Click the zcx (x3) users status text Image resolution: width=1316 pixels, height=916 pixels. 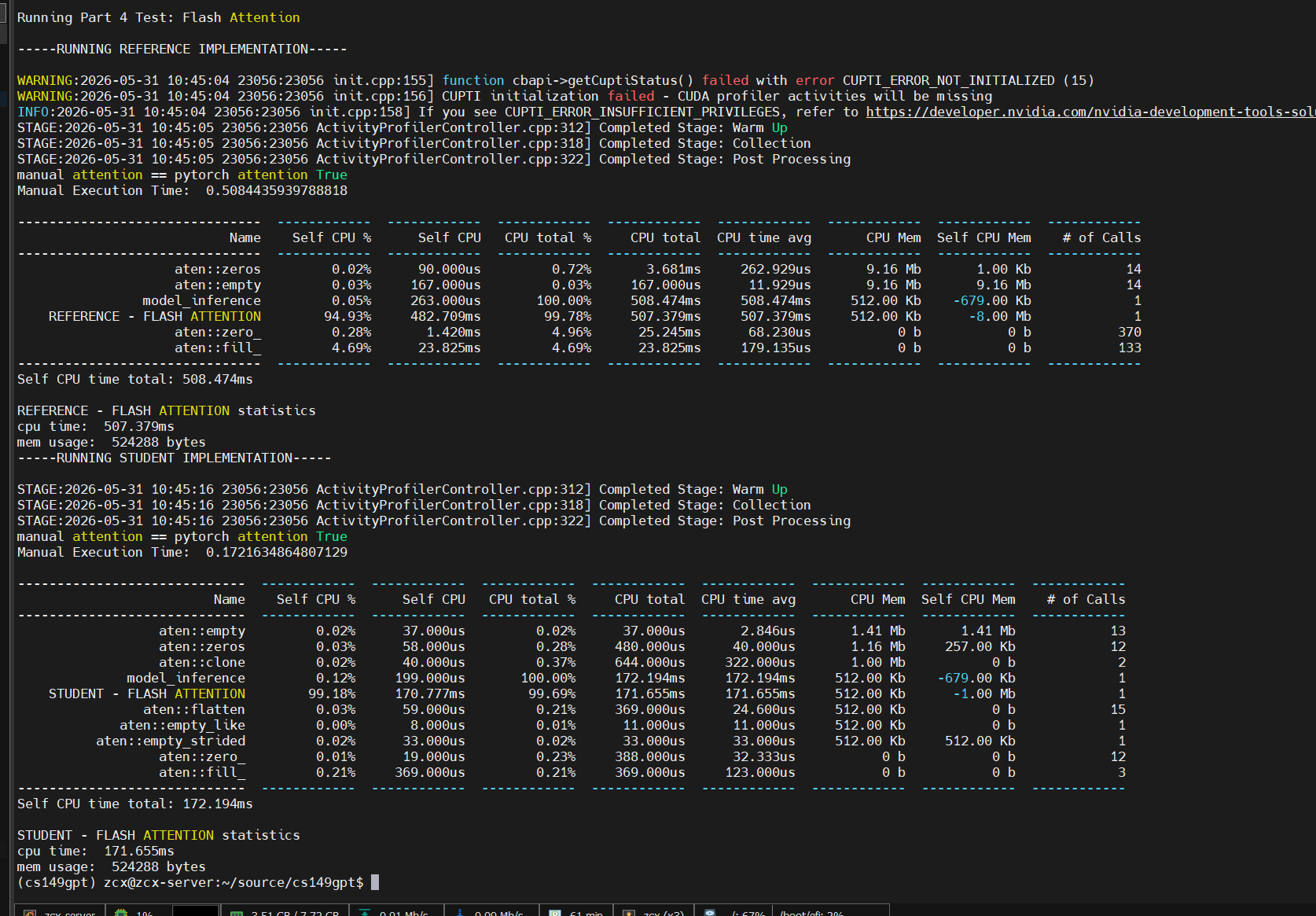(664, 914)
